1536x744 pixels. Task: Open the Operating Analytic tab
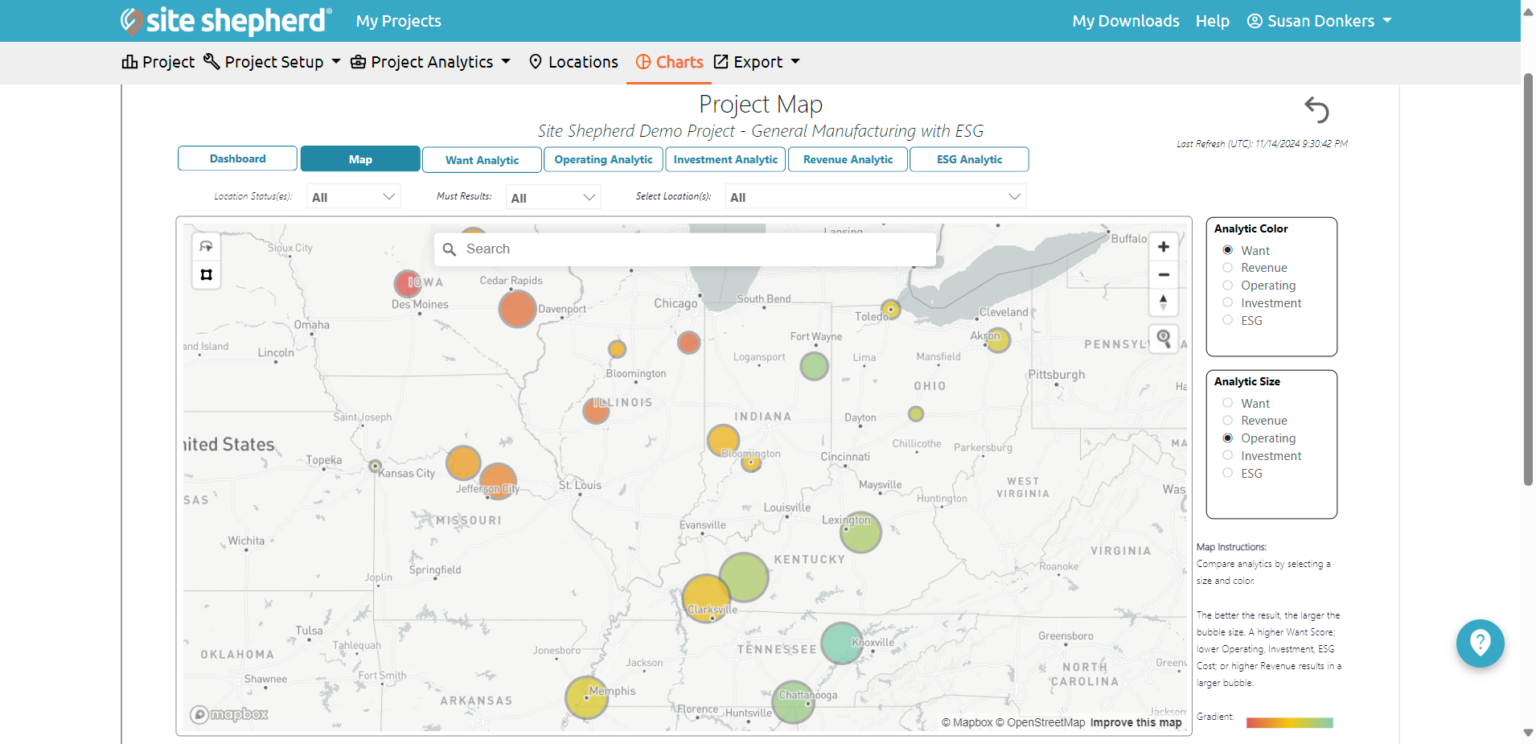[x=604, y=160]
